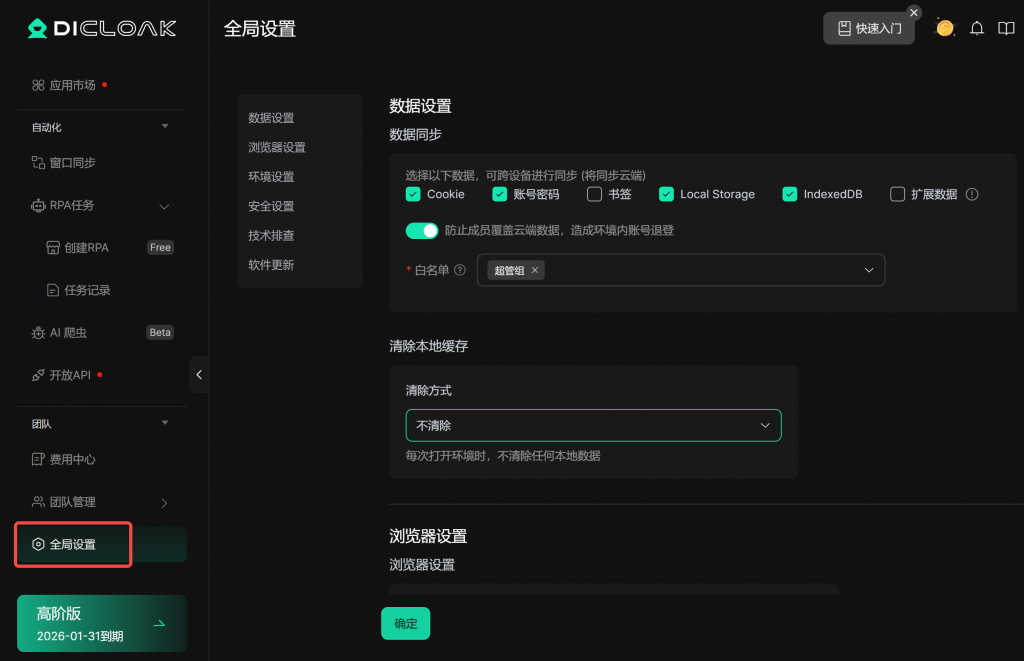This screenshot has height=661, width=1024.
Task: Uncheck the Cookie checkbox
Action: [x=413, y=194]
